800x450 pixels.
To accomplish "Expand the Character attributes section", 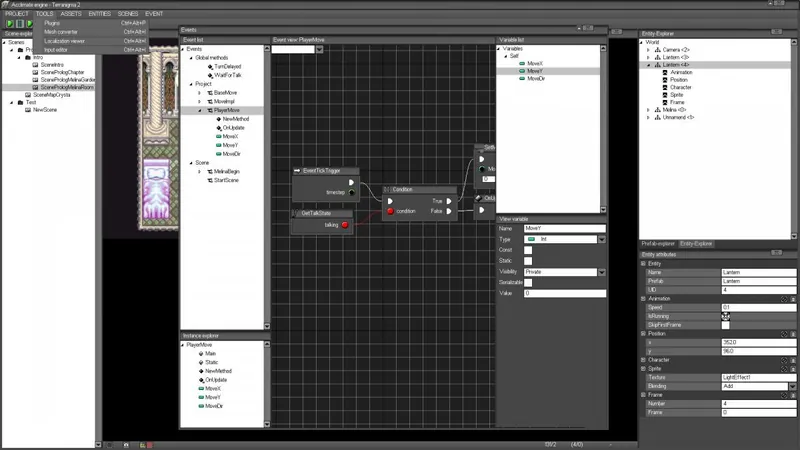I will 643,360.
